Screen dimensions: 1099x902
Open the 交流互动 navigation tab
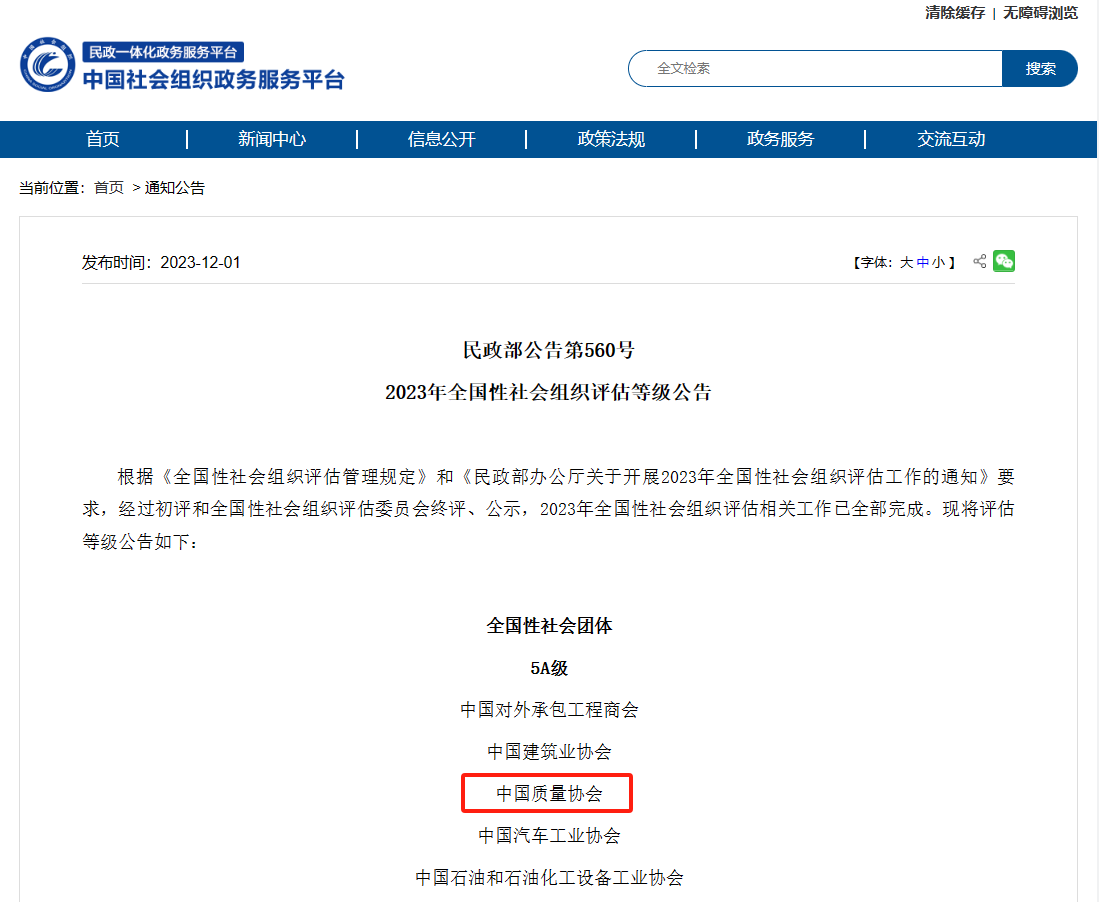tap(951, 139)
